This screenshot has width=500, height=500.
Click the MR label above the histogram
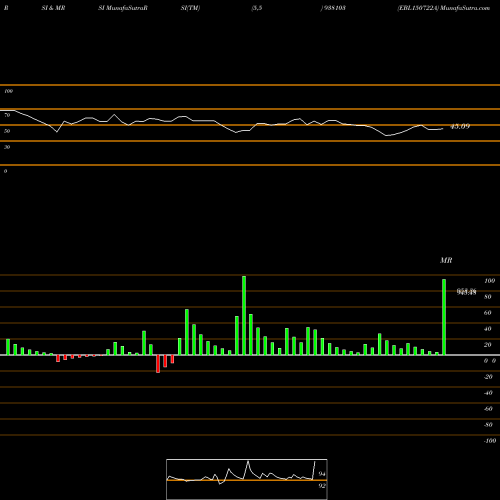pyautogui.click(x=446, y=260)
